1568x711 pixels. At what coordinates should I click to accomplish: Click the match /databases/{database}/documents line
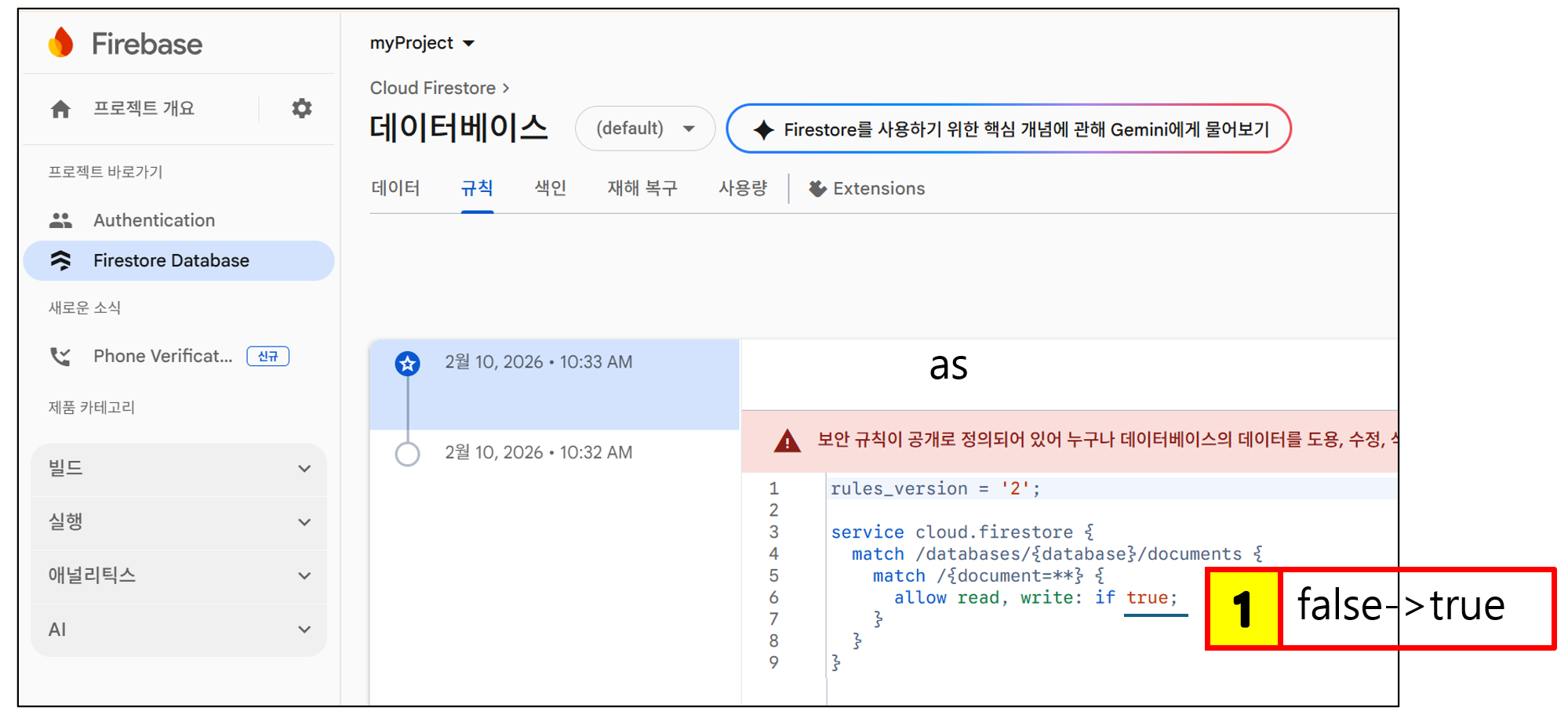click(1057, 554)
